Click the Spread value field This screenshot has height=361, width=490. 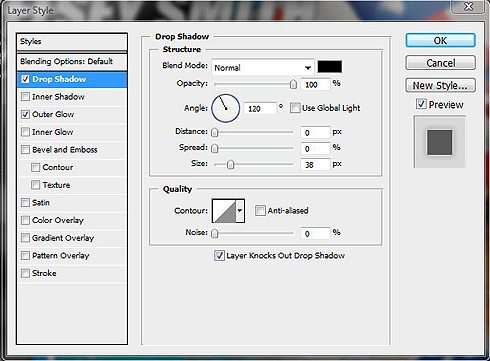point(315,149)
